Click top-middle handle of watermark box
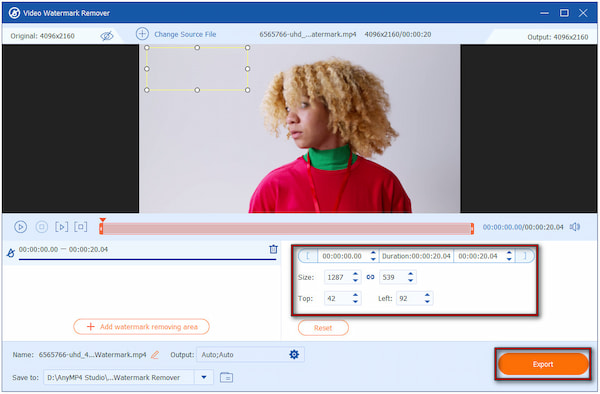 197,47
